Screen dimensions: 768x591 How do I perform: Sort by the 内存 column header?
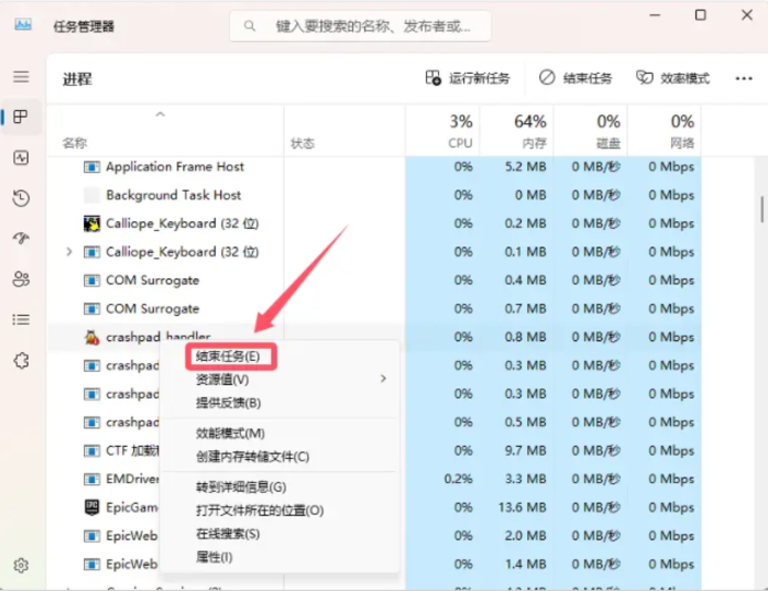pyautogui.click(x=518, y=131)
